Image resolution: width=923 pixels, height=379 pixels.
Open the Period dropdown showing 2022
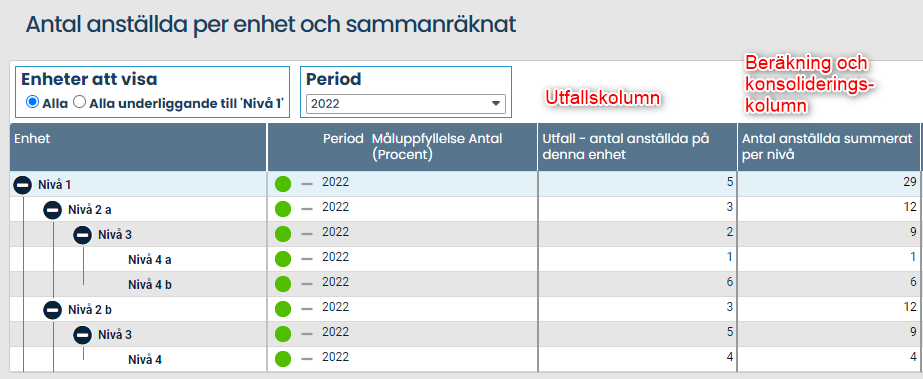pos(406,104)
